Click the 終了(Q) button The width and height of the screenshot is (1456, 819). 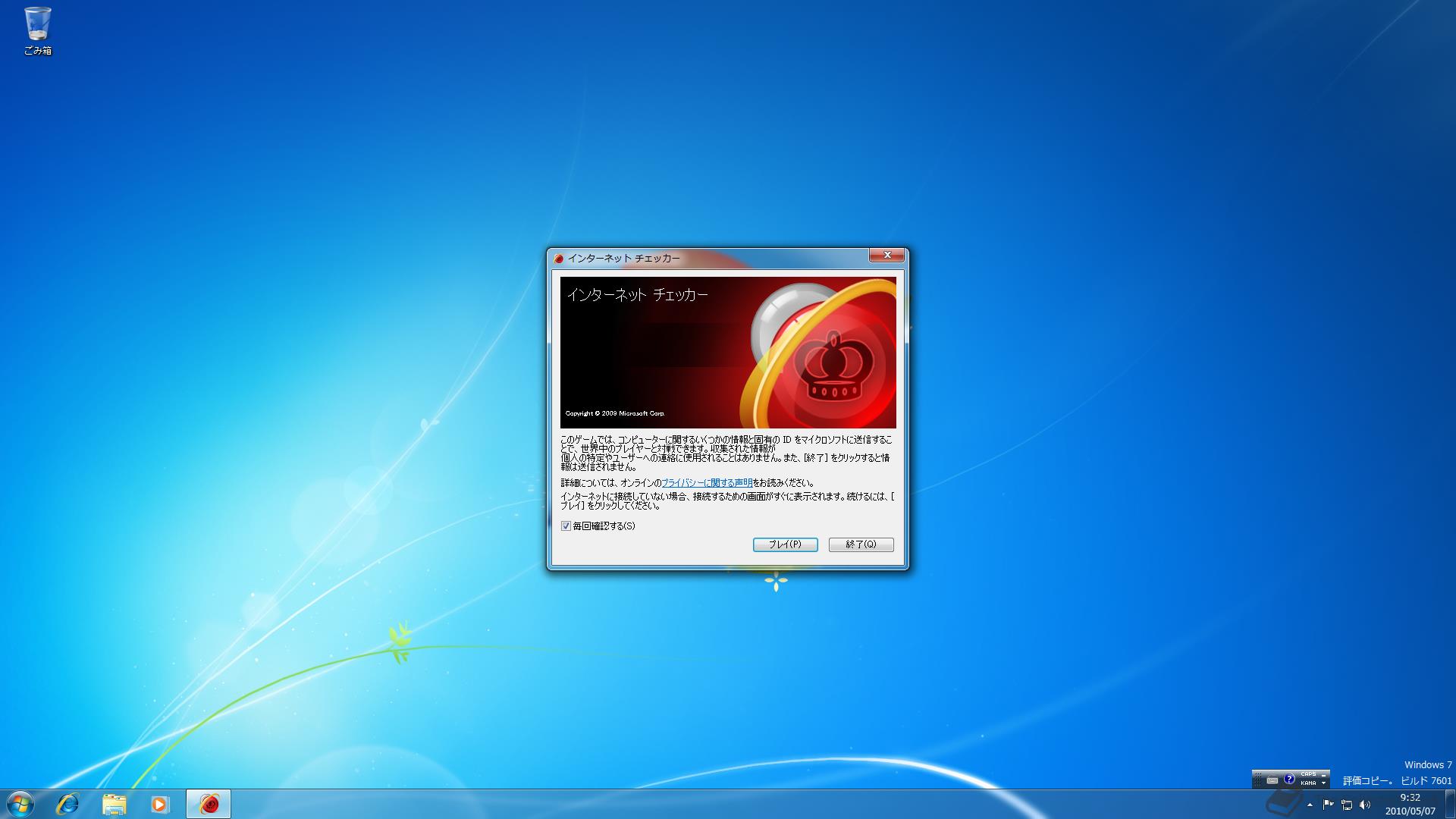pyautogui.click(x=861, y=544)
